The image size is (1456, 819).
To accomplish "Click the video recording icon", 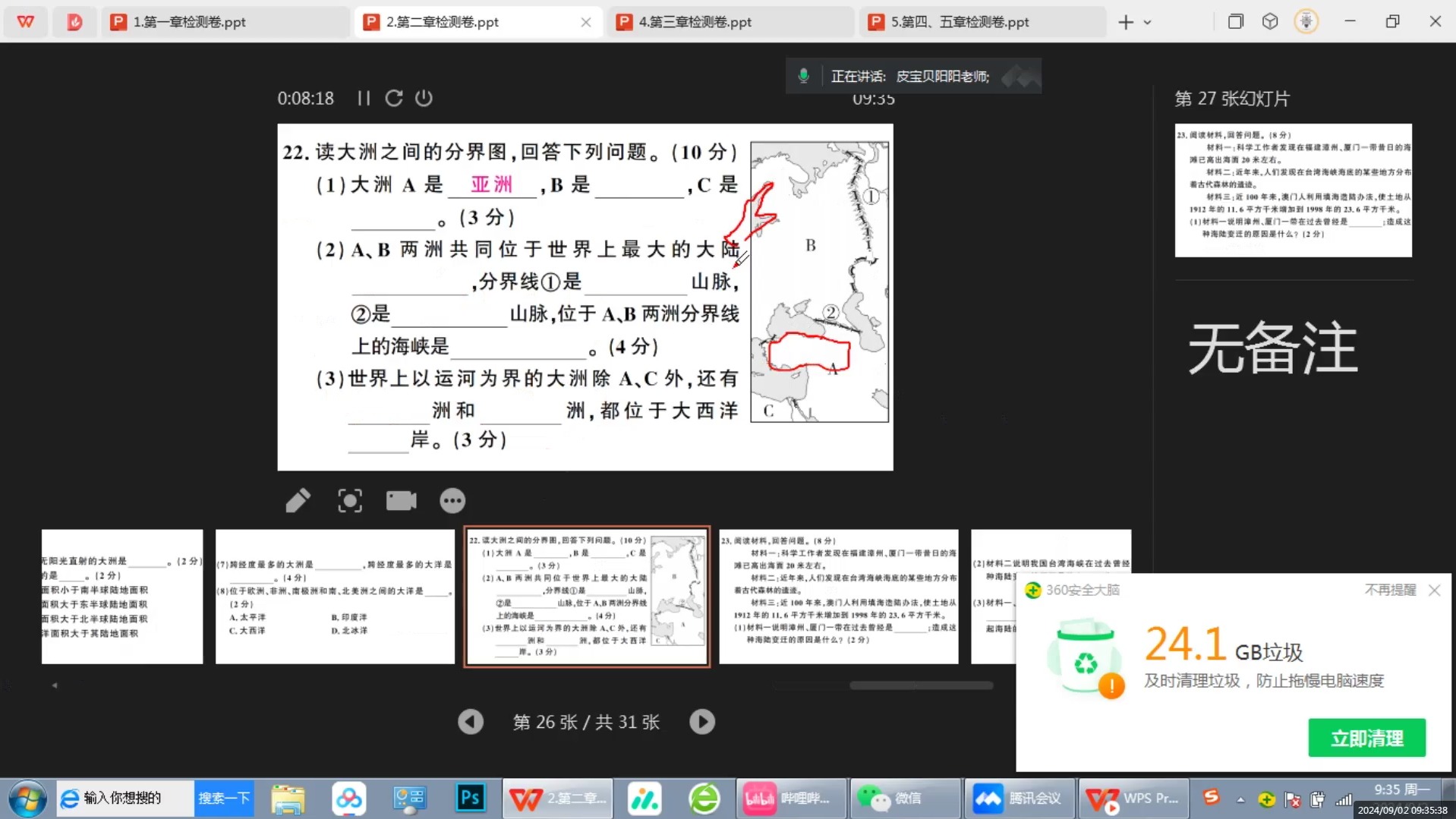I will pos(401,500).
